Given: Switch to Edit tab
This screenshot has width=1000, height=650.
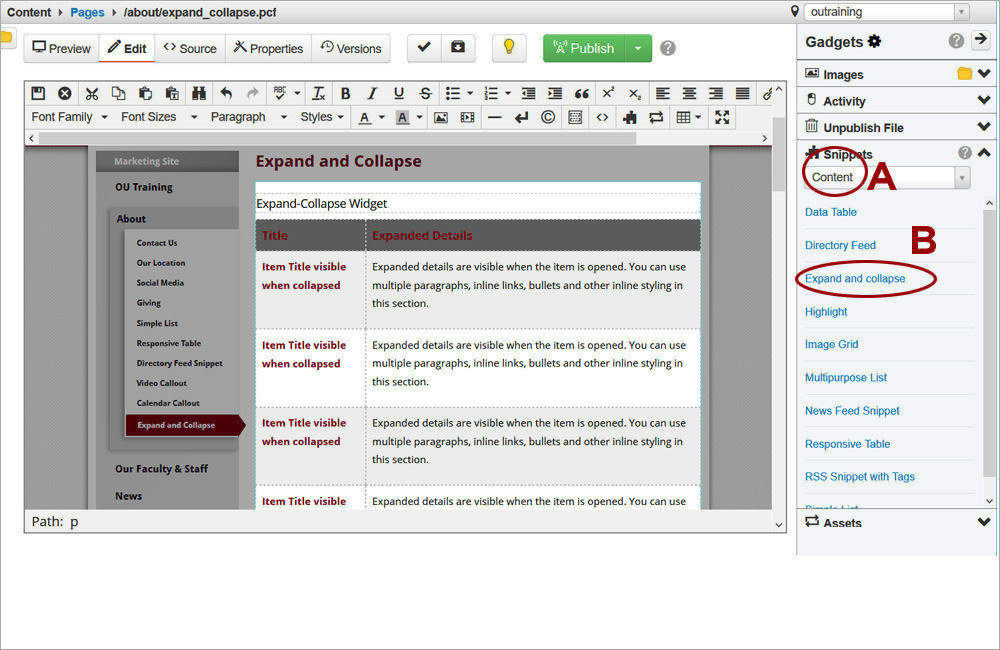Looking at the screenshot, I should pyautogui.click(x=127, y=48).
